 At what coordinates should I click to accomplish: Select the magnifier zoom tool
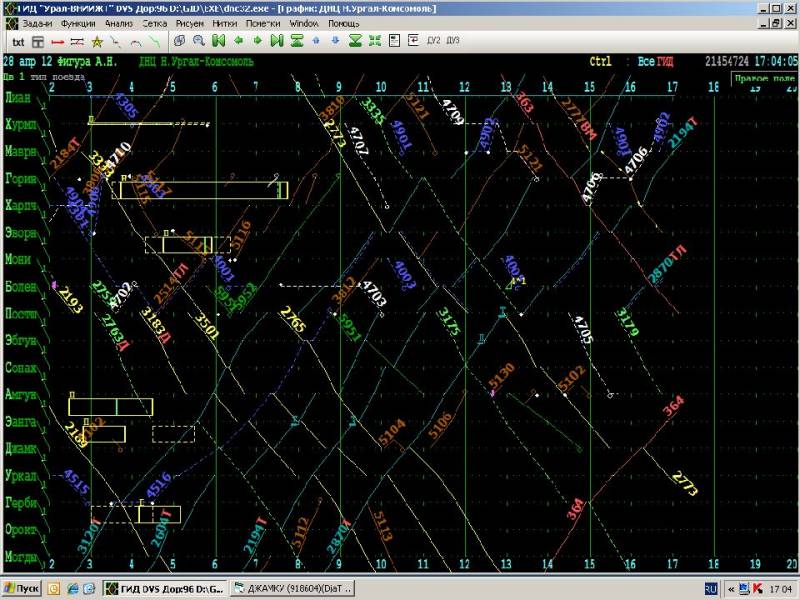(199, 41)
